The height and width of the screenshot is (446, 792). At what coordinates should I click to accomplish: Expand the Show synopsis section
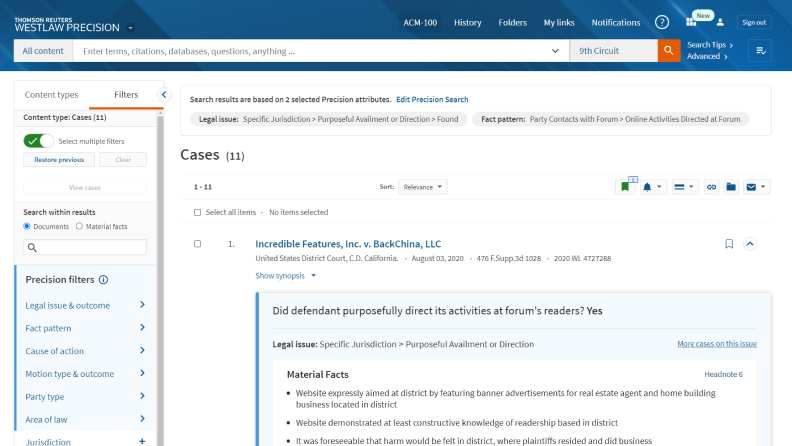285,275
